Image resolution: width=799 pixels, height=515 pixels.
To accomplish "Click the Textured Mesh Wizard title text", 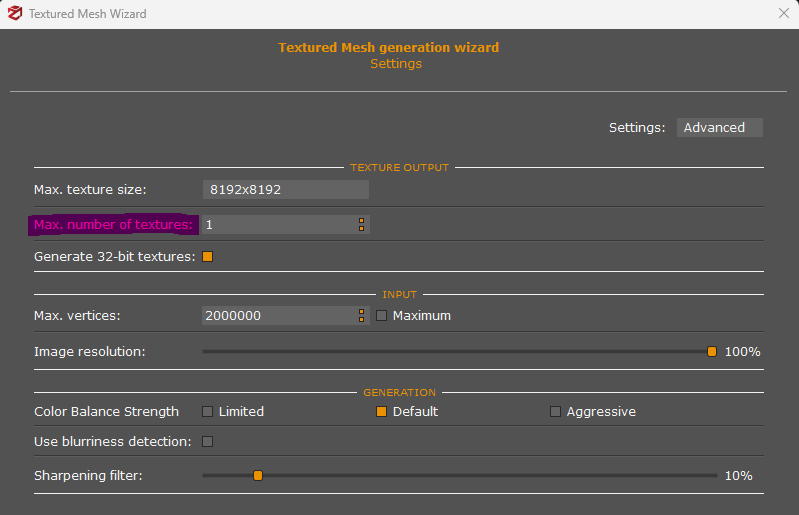I will click(86, 14).
